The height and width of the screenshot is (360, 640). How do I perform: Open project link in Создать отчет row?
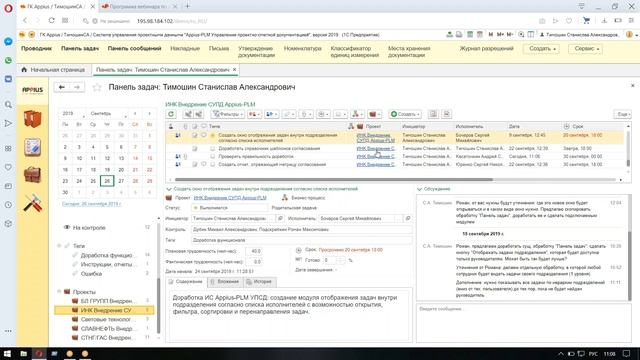tap(376, 164)
